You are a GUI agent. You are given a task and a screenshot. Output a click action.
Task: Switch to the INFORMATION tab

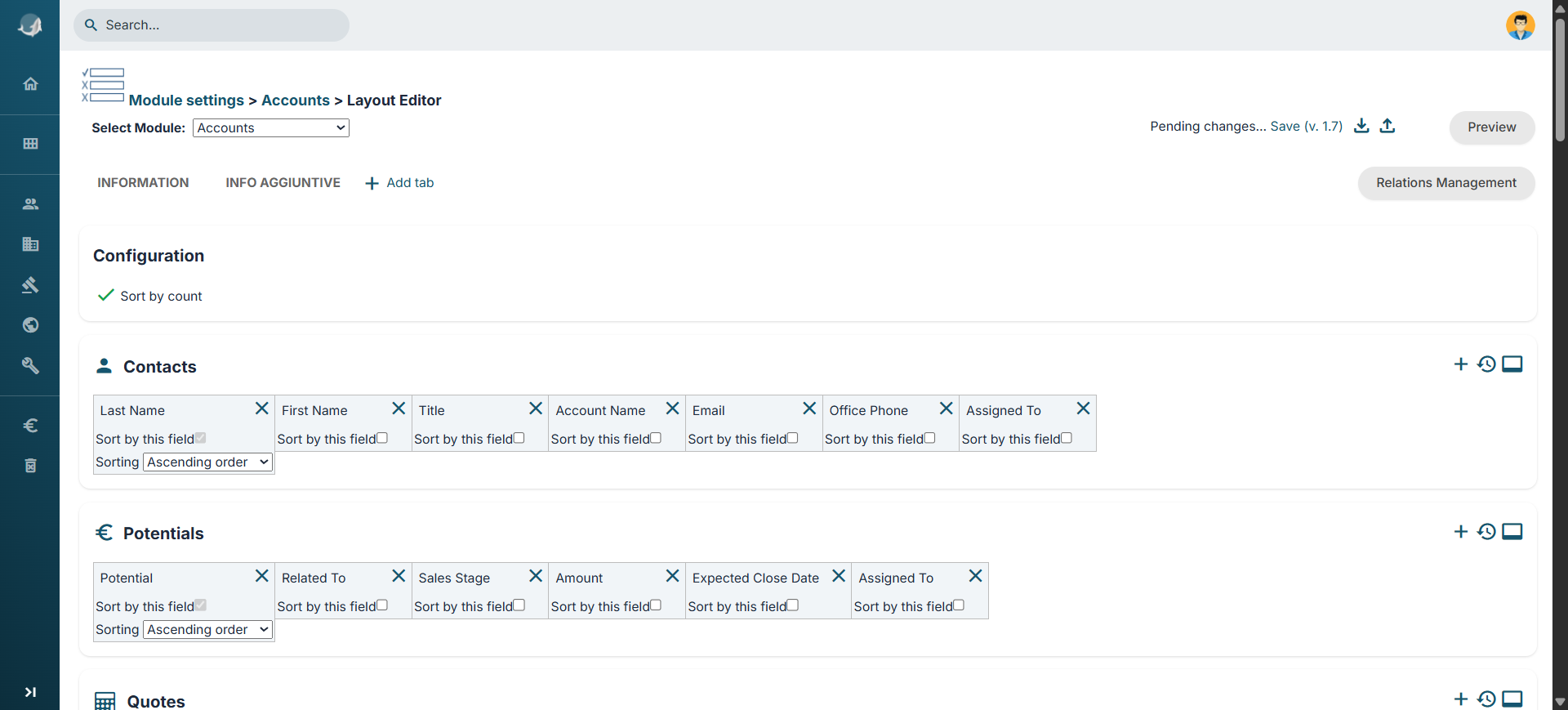(143, 182)
